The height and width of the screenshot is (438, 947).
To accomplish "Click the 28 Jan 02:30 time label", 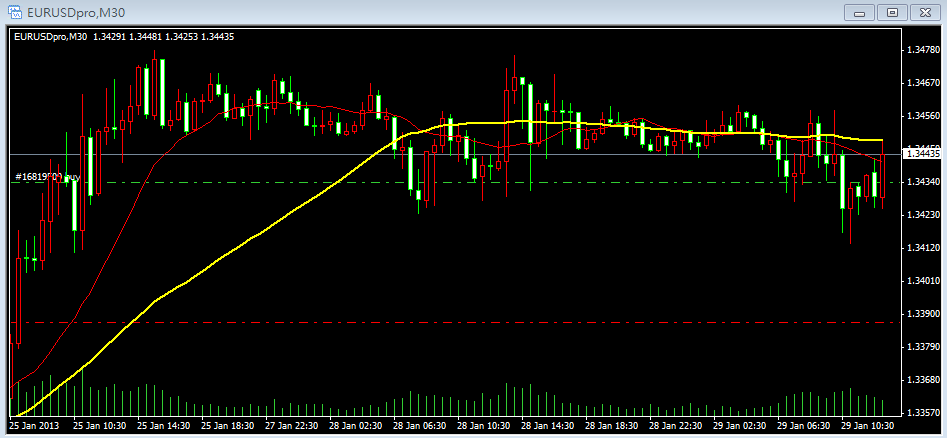I will [356, 425].
